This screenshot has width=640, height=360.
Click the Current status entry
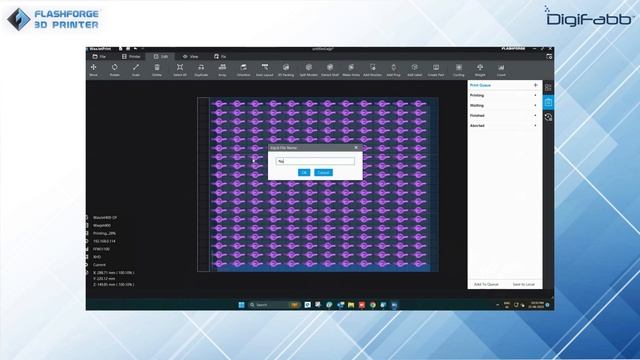point(99,265)
